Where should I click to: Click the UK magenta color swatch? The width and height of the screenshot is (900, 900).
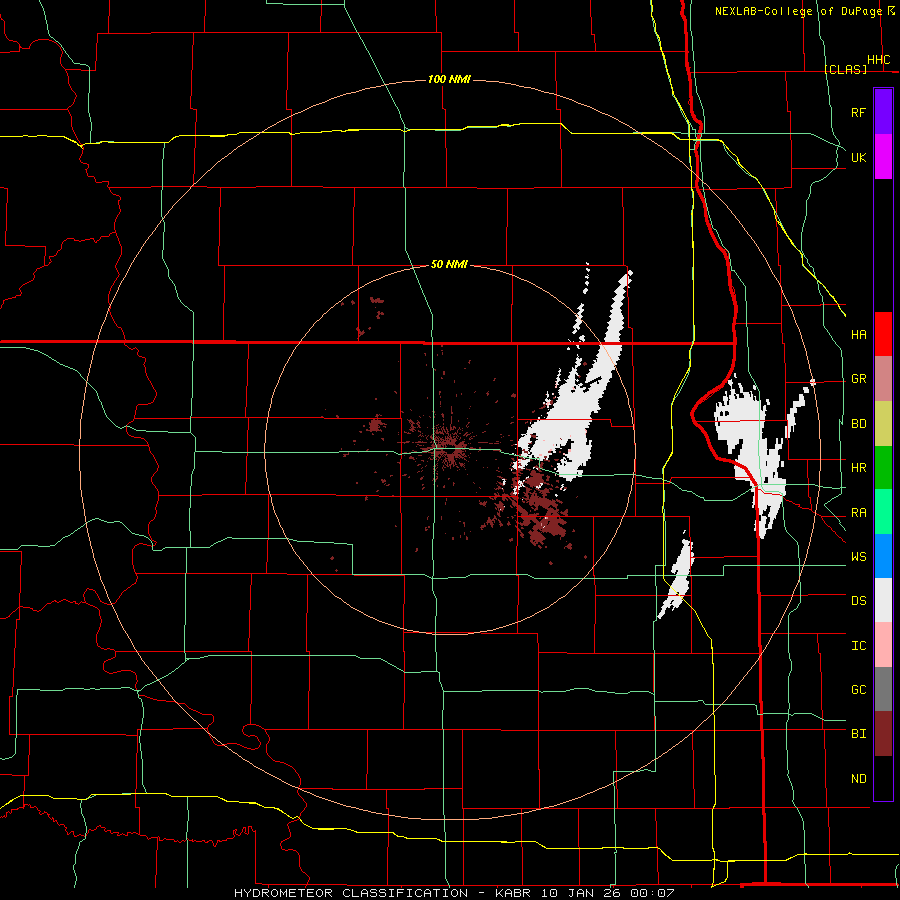883,157
